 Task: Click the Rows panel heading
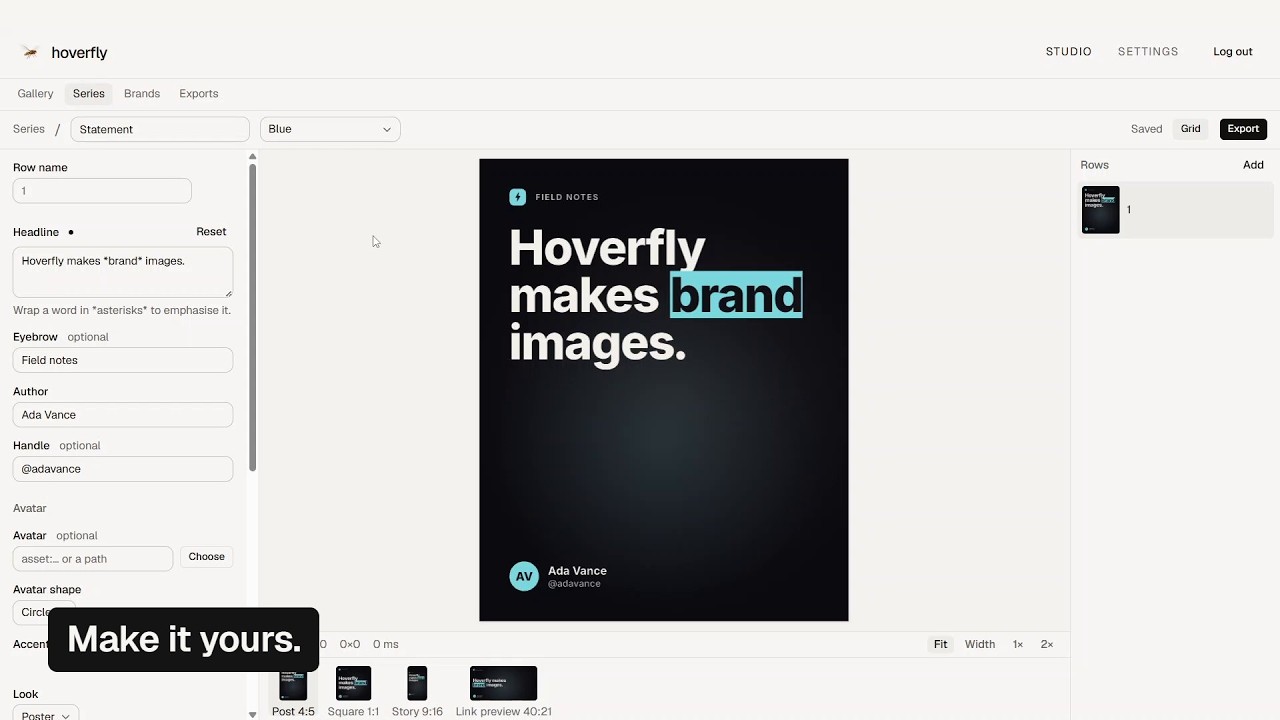click(1094, 165)
